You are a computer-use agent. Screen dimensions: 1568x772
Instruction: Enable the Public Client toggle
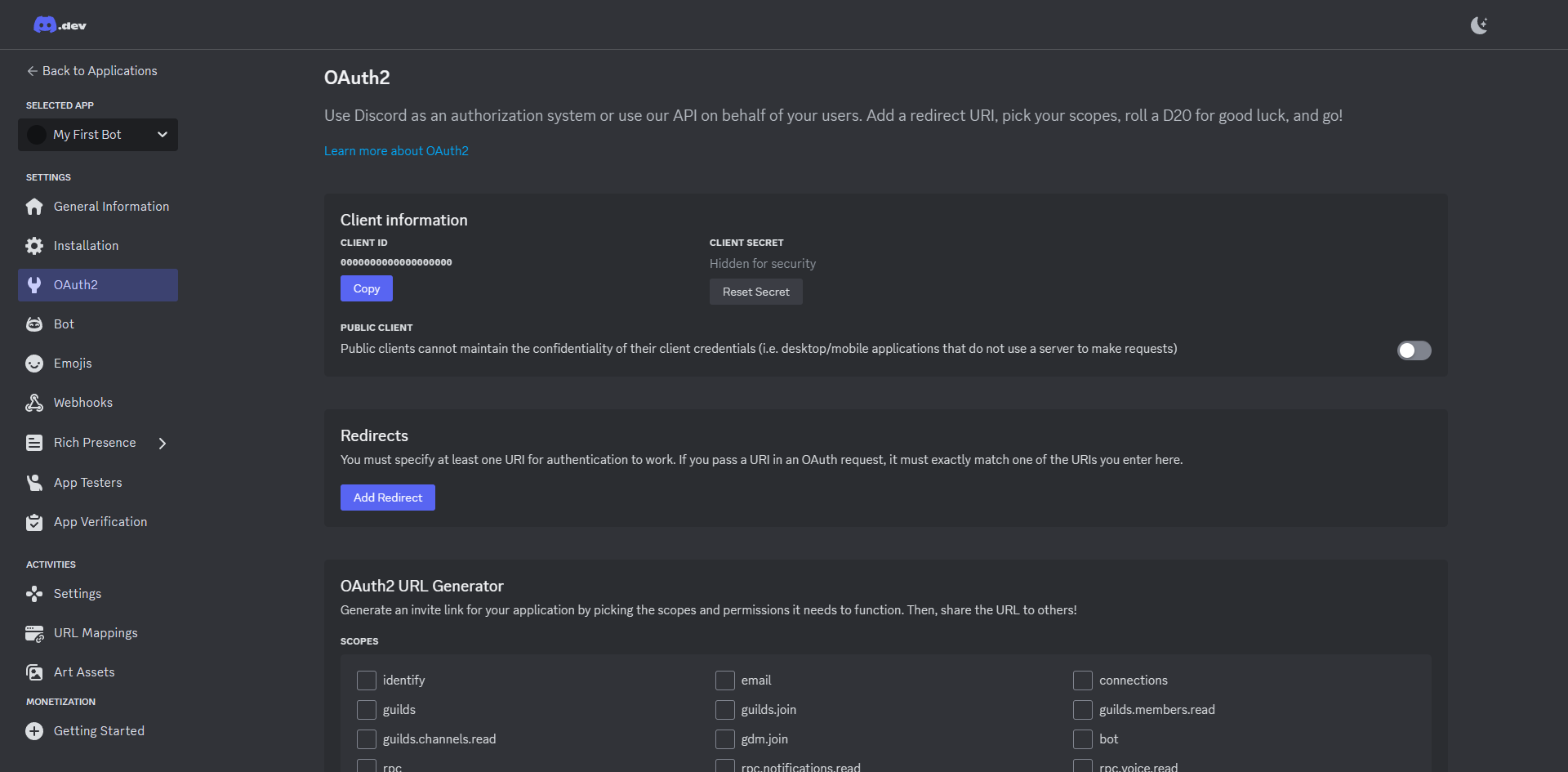1414,350
